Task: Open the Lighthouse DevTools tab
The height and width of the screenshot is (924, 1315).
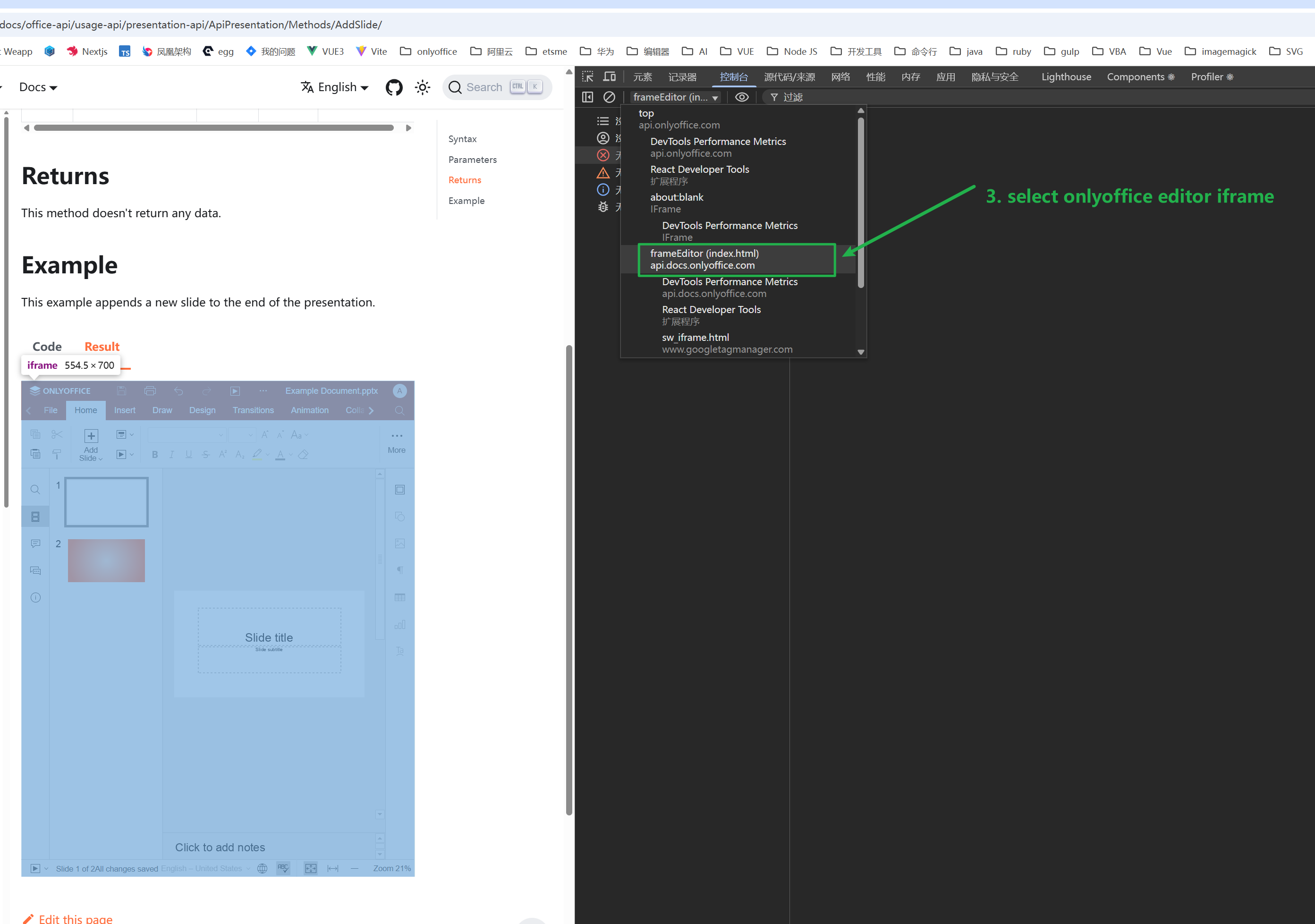Action: tap(1066, 77)
